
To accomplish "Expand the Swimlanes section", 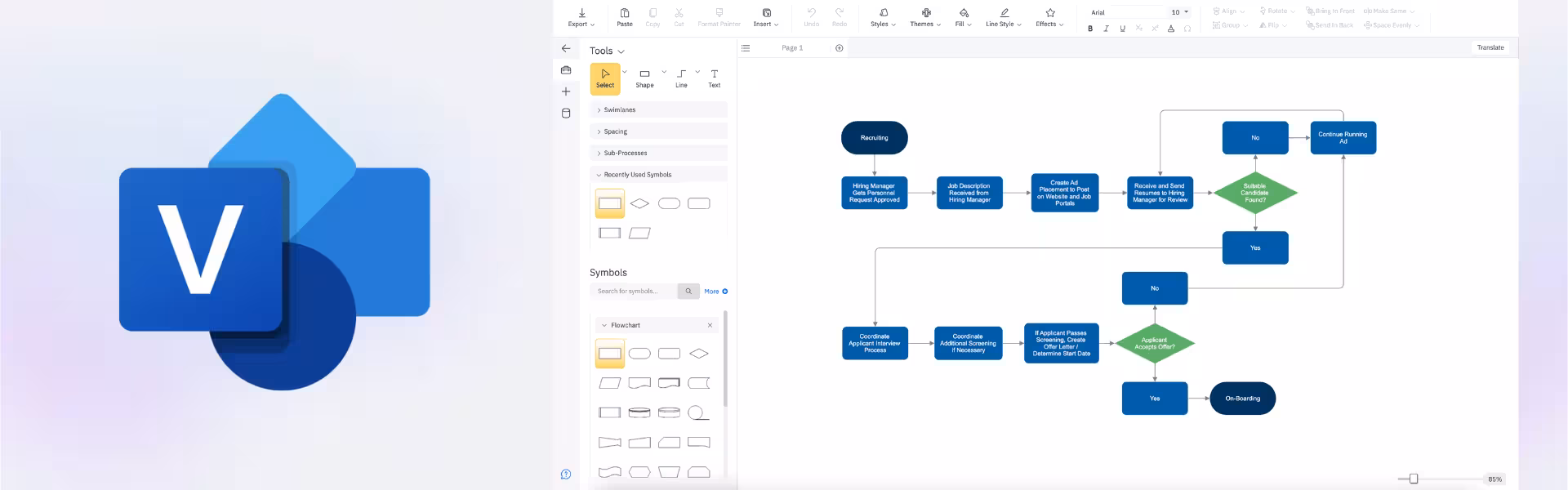I will (x=658, y=109).
